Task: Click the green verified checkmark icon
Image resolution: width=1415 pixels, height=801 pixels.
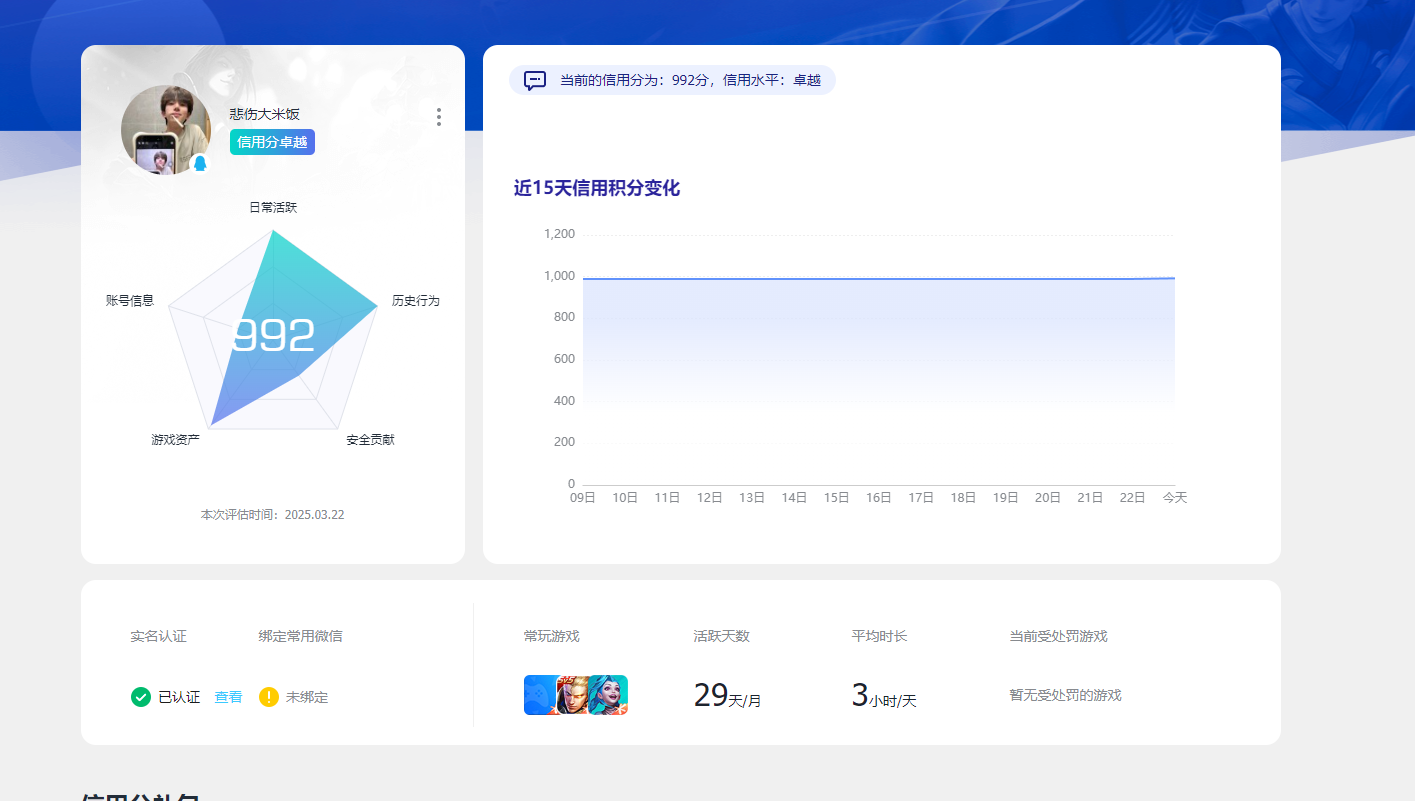Action: coord(141,697)
